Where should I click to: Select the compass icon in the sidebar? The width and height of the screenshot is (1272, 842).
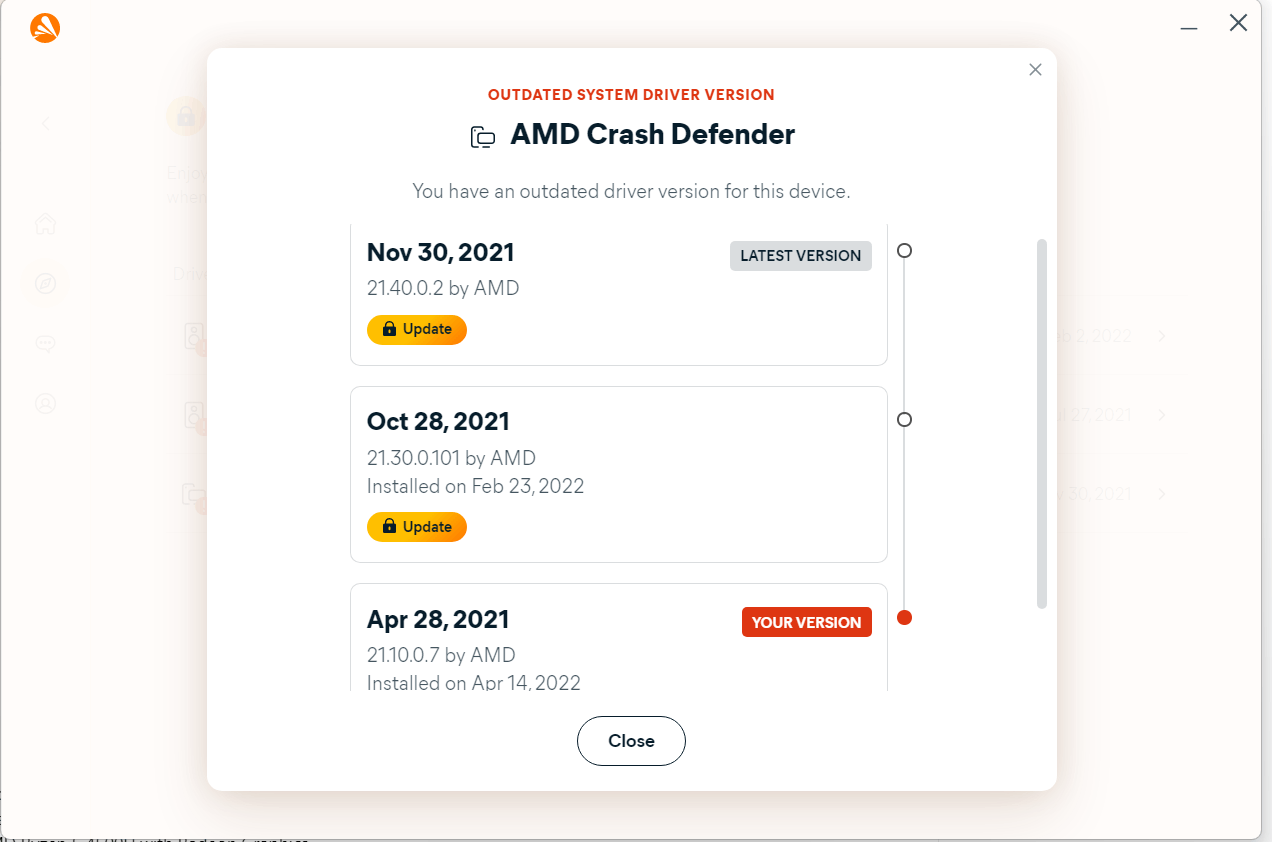45,284
